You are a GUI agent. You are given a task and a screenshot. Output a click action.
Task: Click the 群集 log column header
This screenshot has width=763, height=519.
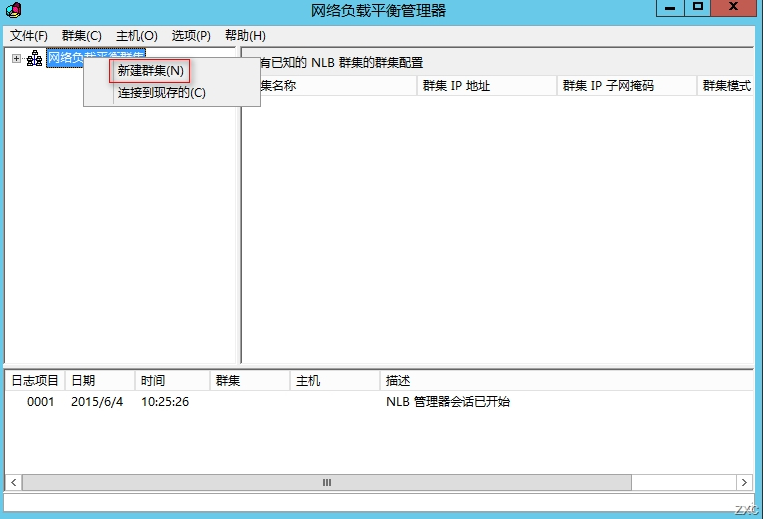pyautogui.click(x=250, y=380)
